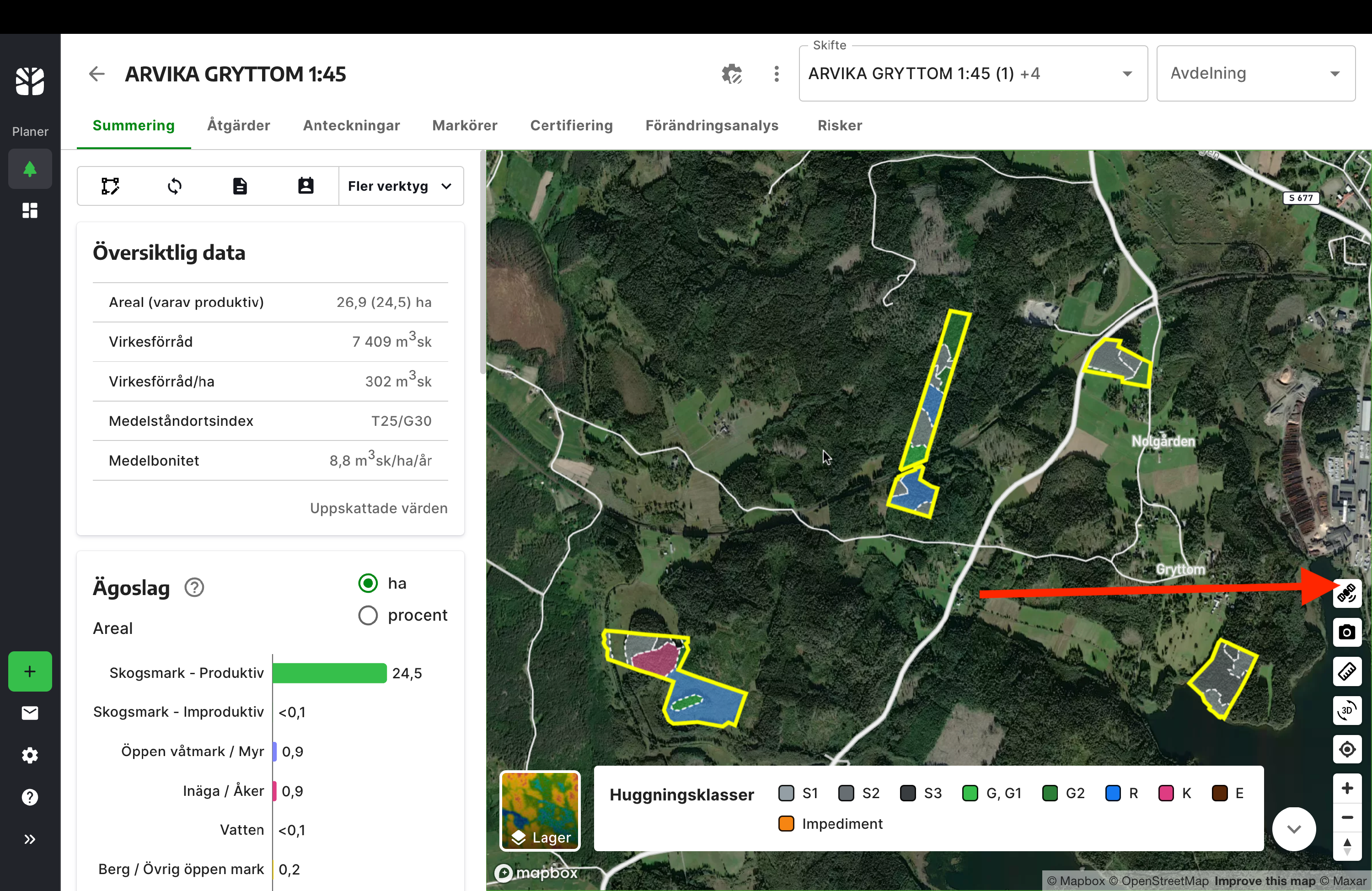Select the procent radio button
Screen dimensions: 1372x891
coord(368,615)
